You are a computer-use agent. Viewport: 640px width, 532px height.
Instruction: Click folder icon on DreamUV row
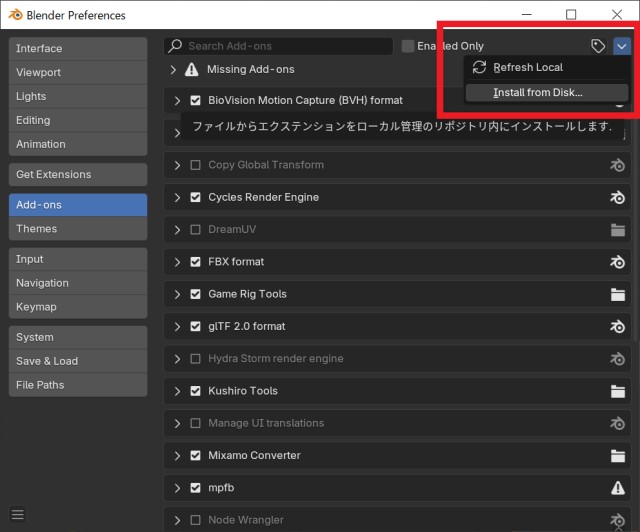[x=618, y=230]
